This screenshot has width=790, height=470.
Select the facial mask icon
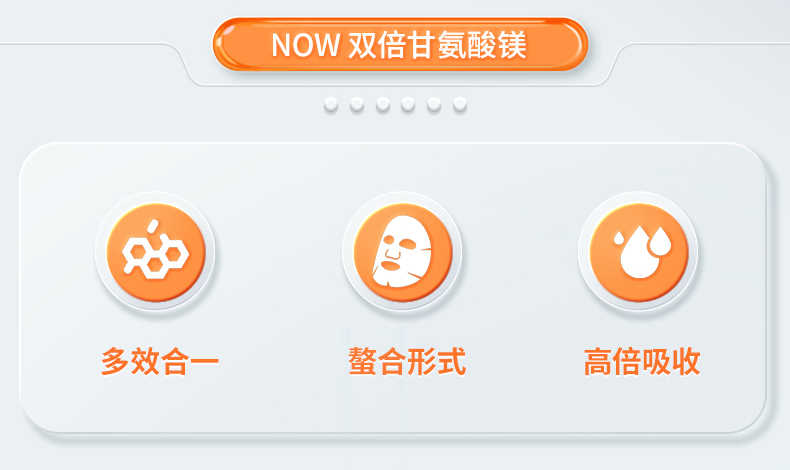[x=403, y=252]
